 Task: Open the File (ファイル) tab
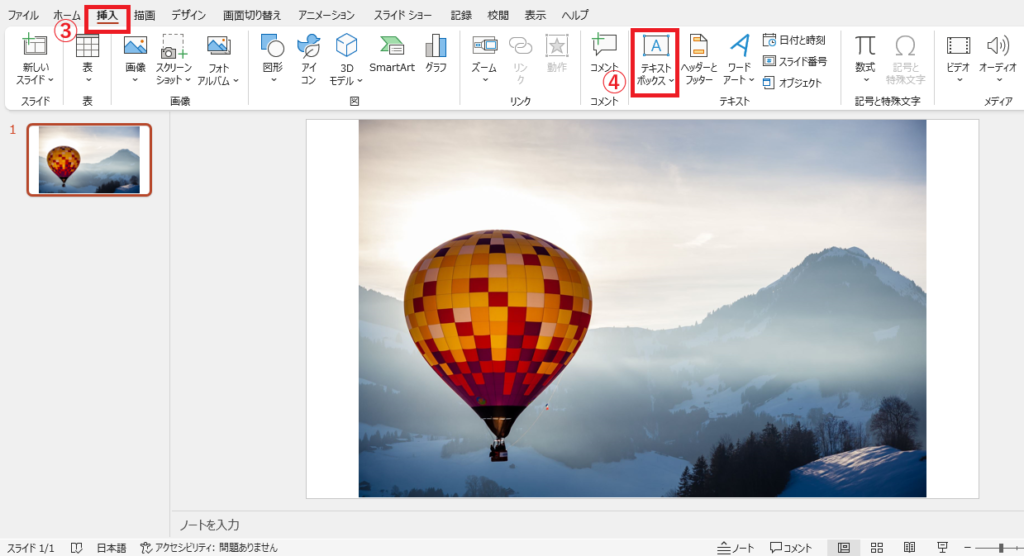23,15
